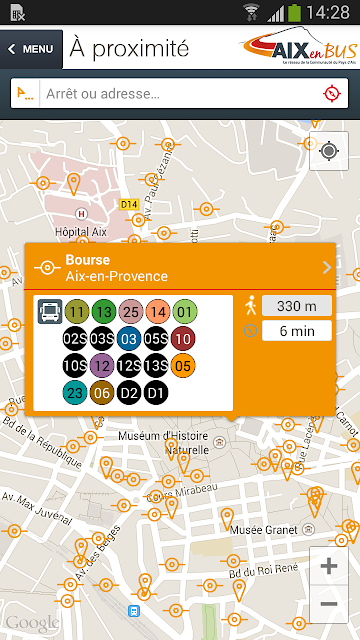This screenshot has height=640, width=360.
Task: Tap the train station icon on the map
Action: 134,611
